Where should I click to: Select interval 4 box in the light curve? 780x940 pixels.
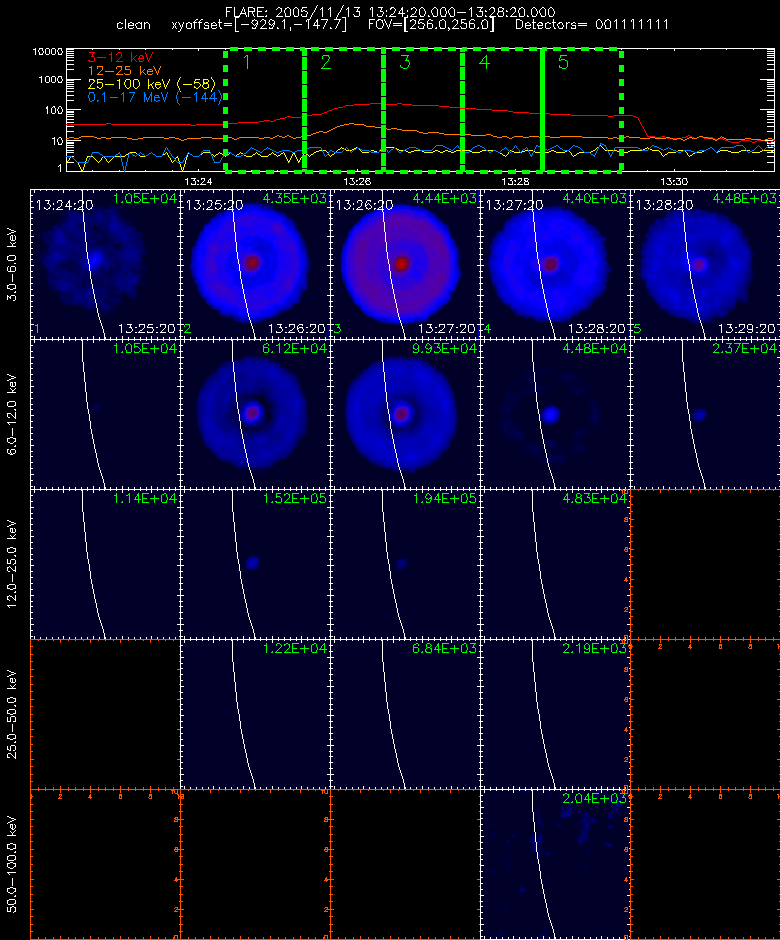coord(502,110)
